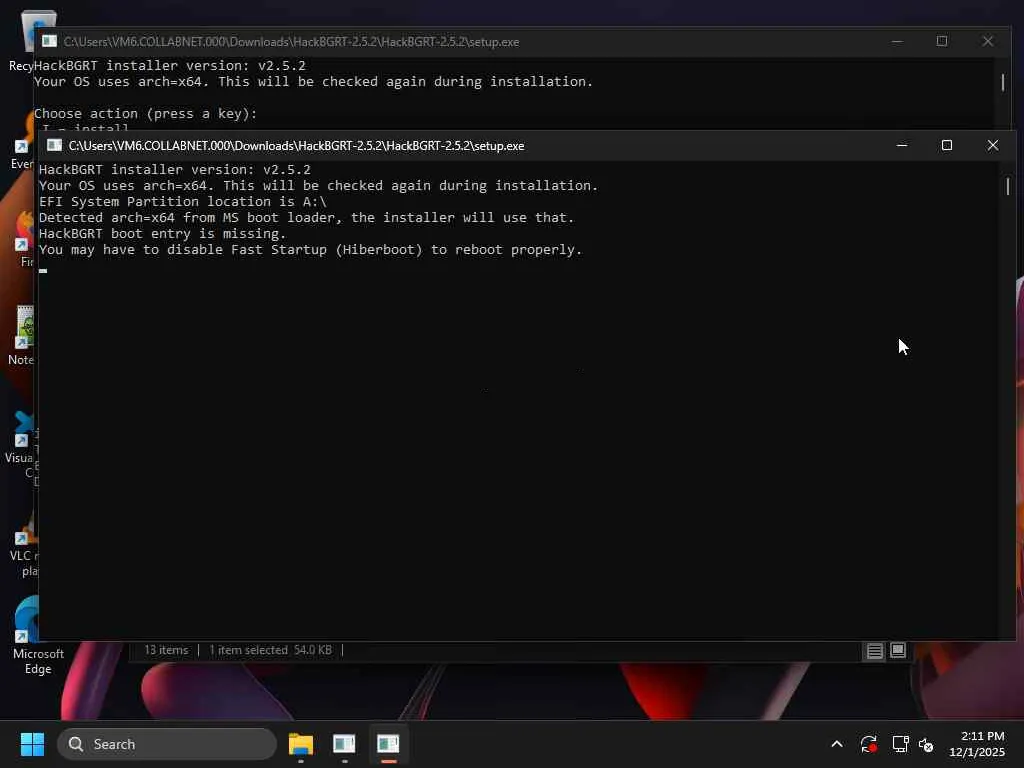Switch to the first setup.exe console taskbar icon
The height and width of the screenshot is (768, 1024).
point(344,744)
